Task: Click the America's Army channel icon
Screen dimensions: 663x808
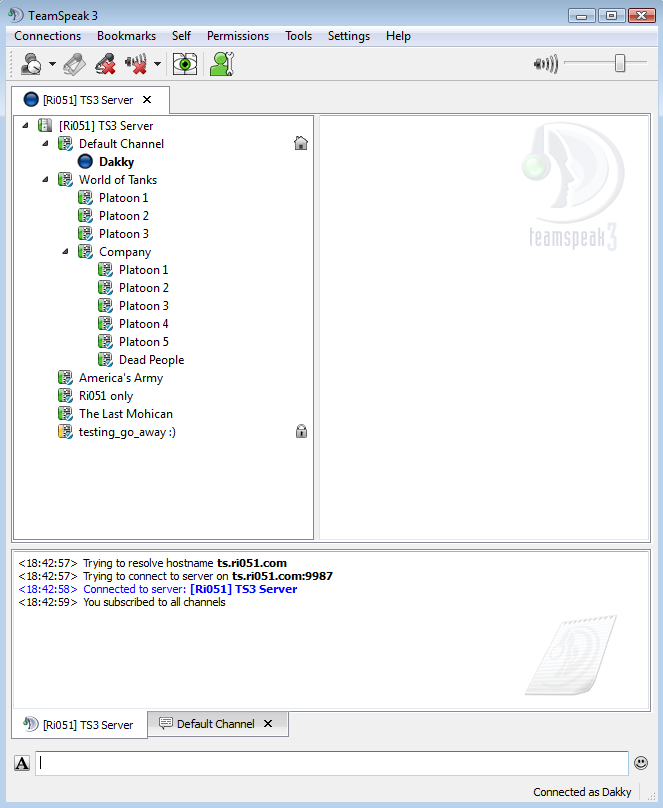Action: click(x=65, y=378)
